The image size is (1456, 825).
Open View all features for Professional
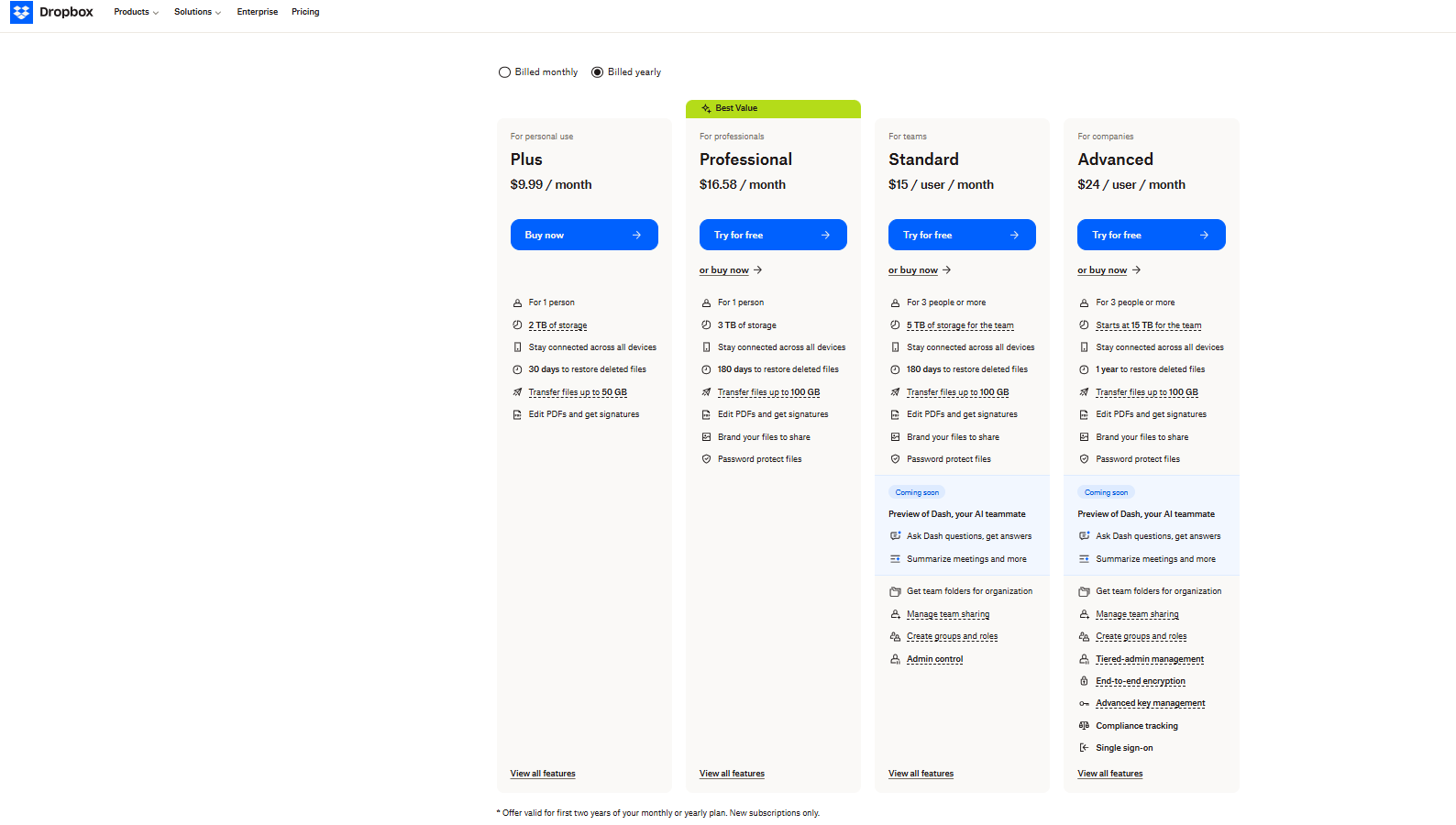[x=732, y=774]
